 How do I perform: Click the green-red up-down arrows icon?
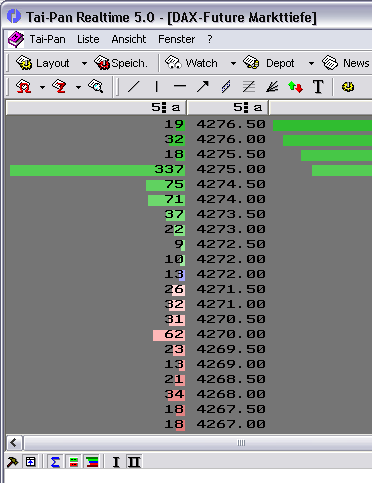295,87
